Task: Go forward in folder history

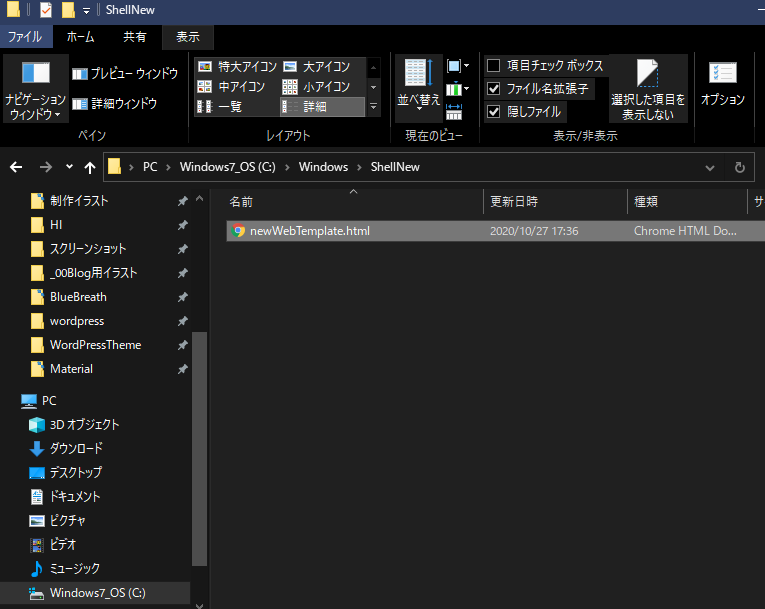Action: tap(45, 167)
